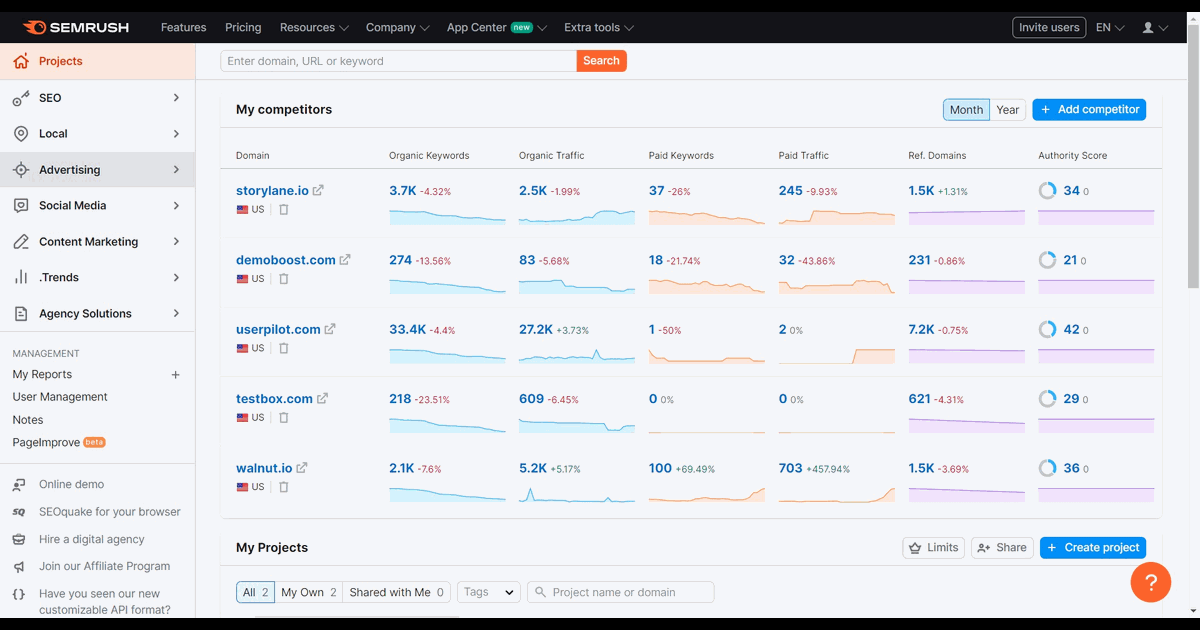This screenshot has width=1200, height=630.
Task: Click the Create project button
Action: click(x=1093, y=548)
